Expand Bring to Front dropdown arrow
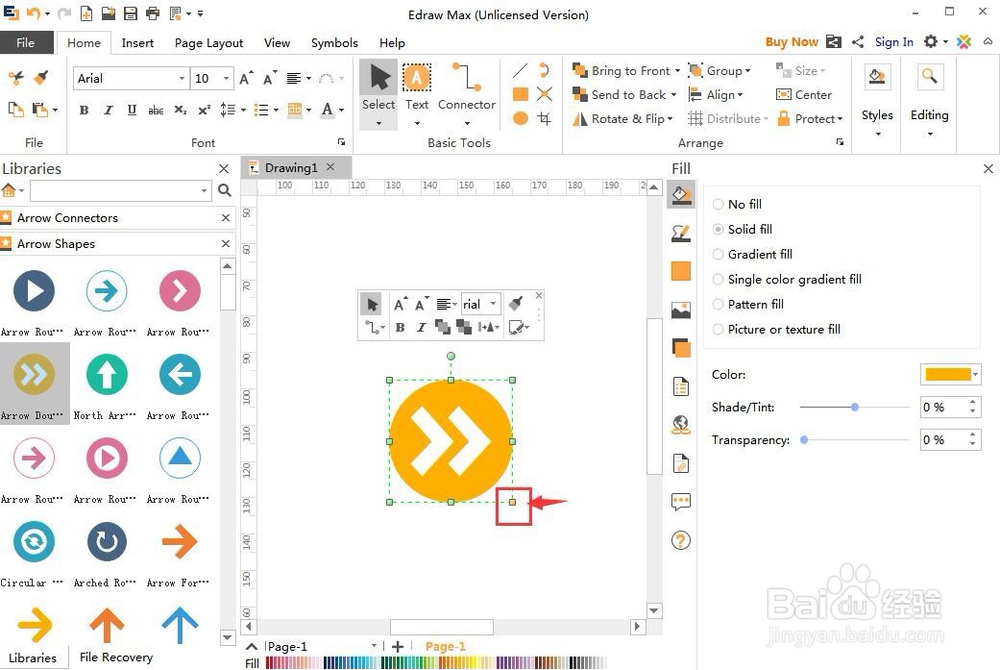Viewport: 1000px width, 670px height. pos(677,71)
